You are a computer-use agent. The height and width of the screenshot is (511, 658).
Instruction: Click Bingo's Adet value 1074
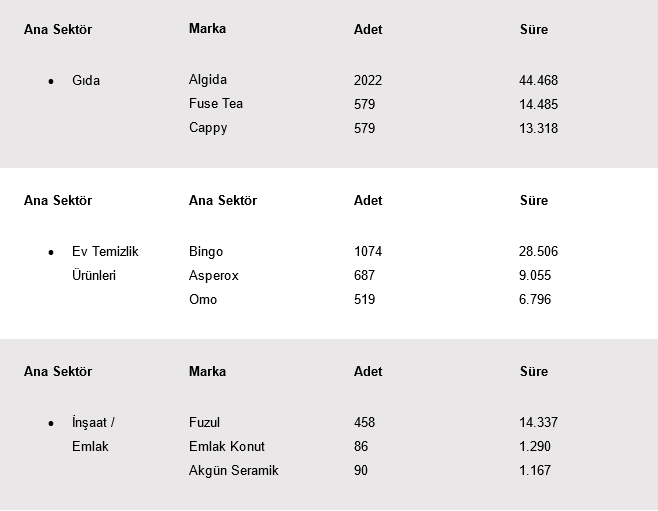(x=368, y=251)
